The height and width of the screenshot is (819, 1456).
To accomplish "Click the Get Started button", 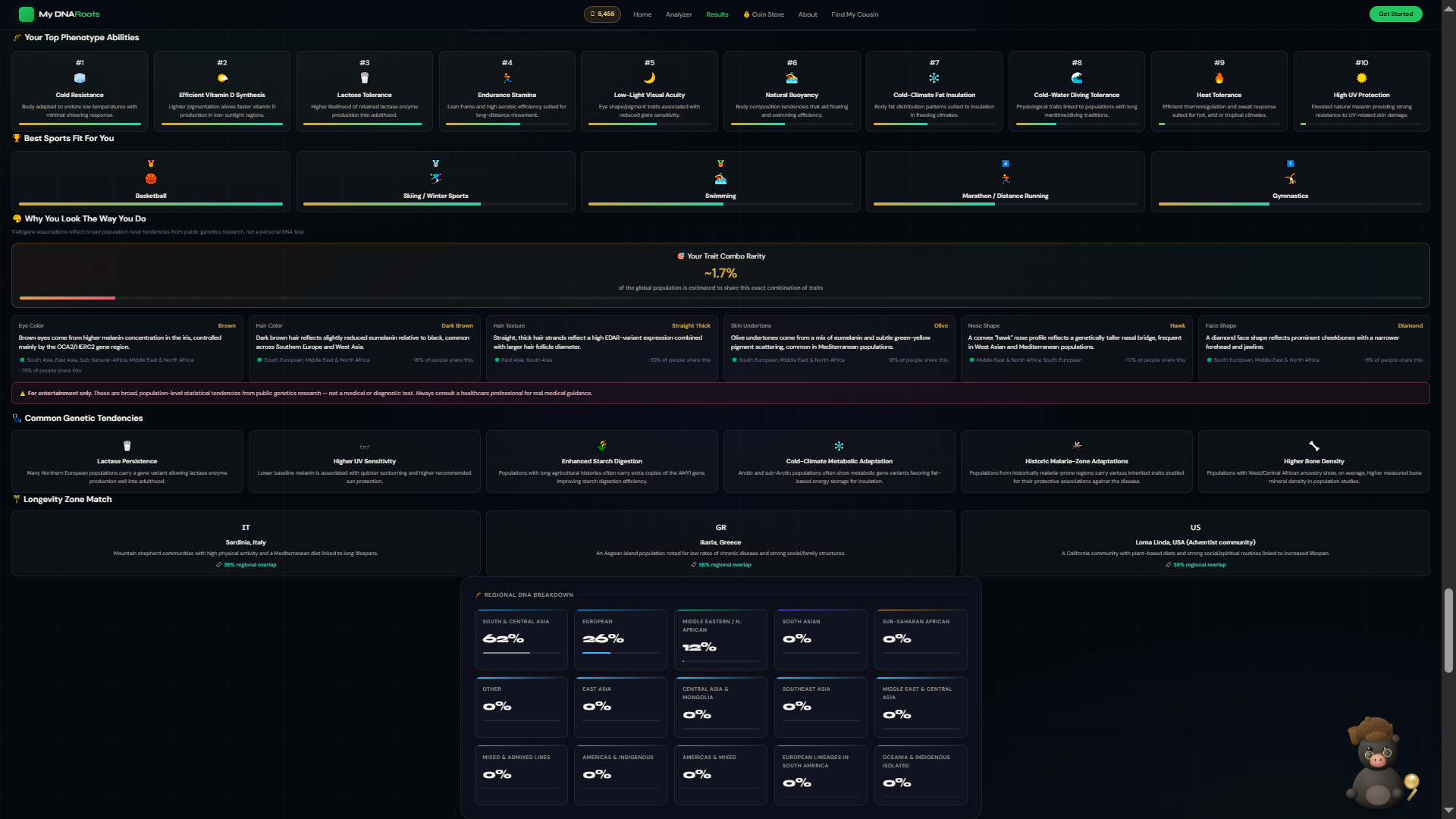I will (x=1395, y=14).
